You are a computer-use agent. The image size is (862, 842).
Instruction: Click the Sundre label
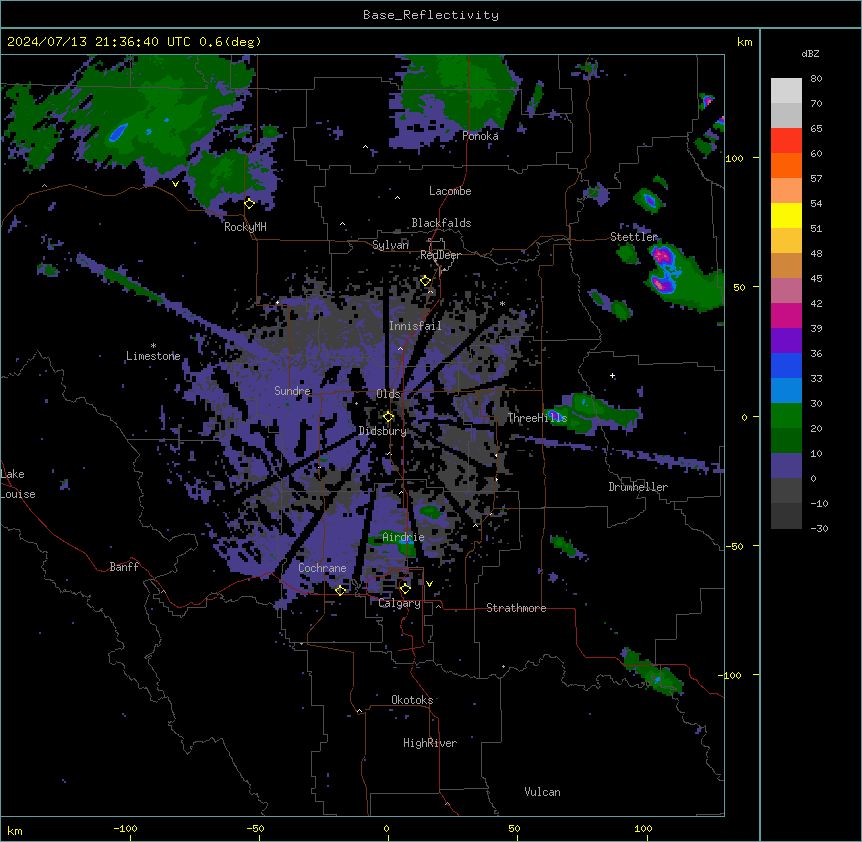pyautogui.click(x=292, y=391)
